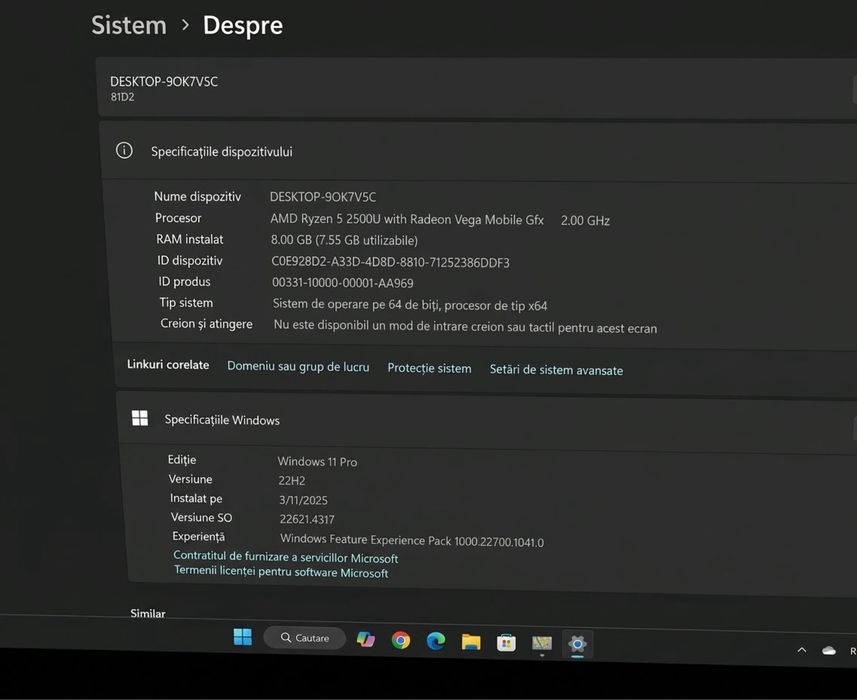
Task: Open Protecție sistem link
Action: (429, 368)
